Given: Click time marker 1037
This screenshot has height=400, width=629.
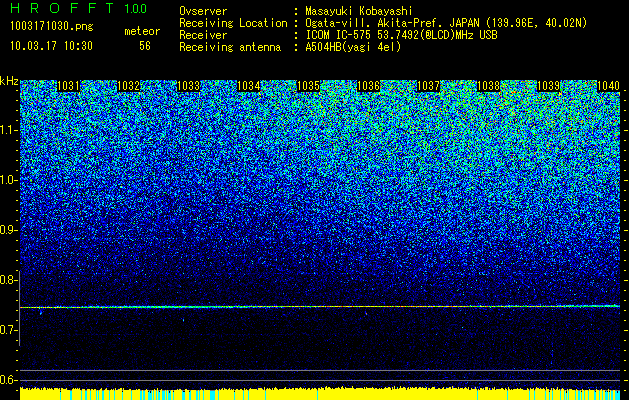Looking at the screenshot, I should 428,86.
